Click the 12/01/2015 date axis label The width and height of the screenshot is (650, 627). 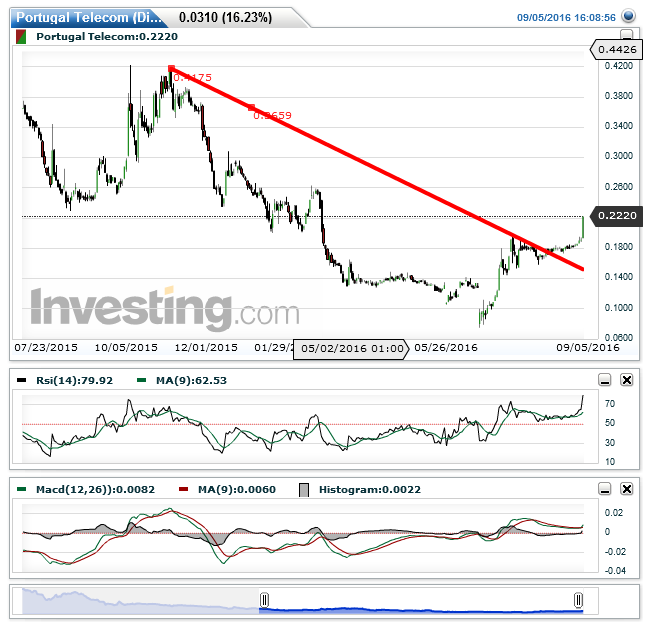pos(206,347)
